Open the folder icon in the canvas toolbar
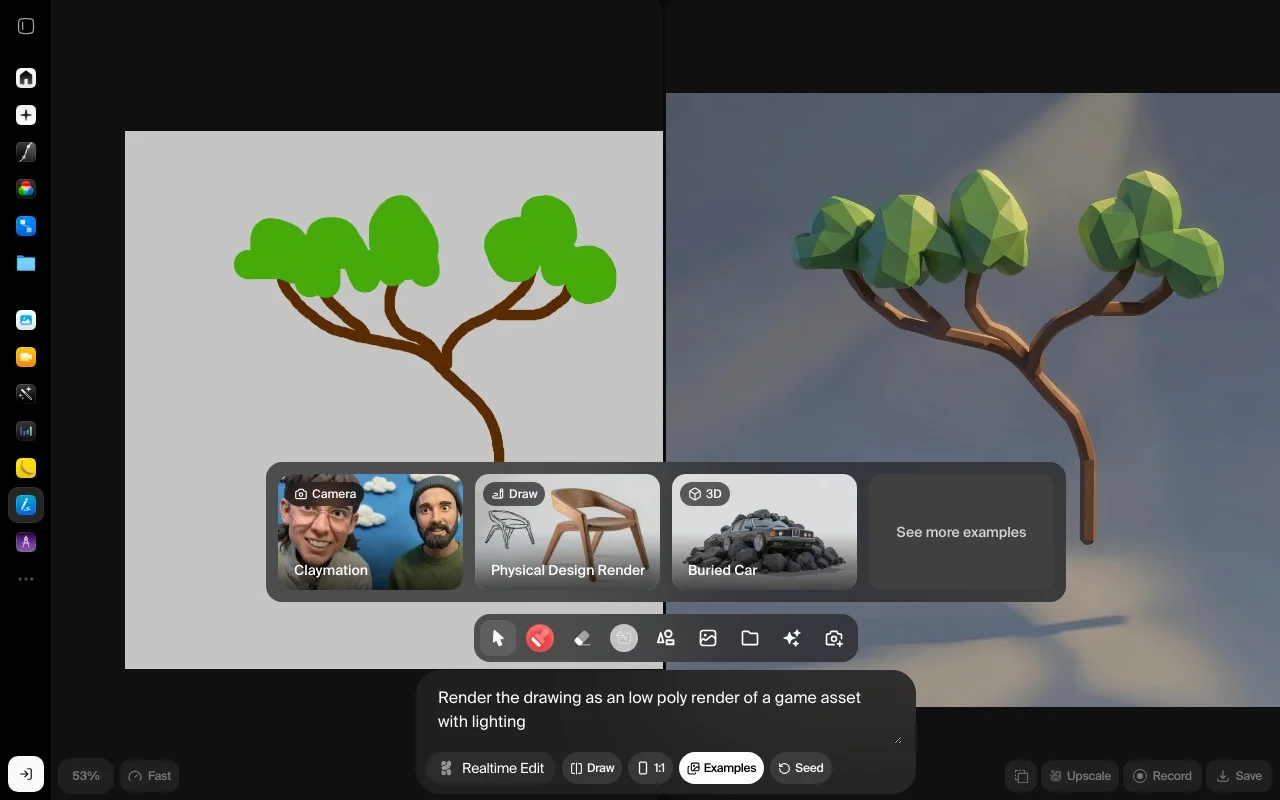The image size is (1280, 800). click(750, 638)
